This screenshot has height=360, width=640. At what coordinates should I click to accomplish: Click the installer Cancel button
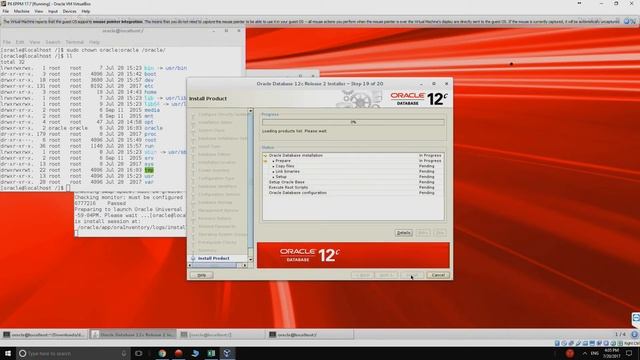click(438, 275)
